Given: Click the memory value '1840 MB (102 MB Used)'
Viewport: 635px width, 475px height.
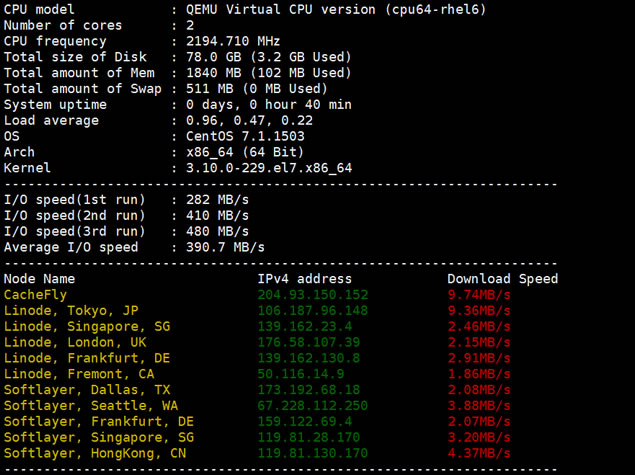Looking at the screenshot, I should [x=268, y=72].
